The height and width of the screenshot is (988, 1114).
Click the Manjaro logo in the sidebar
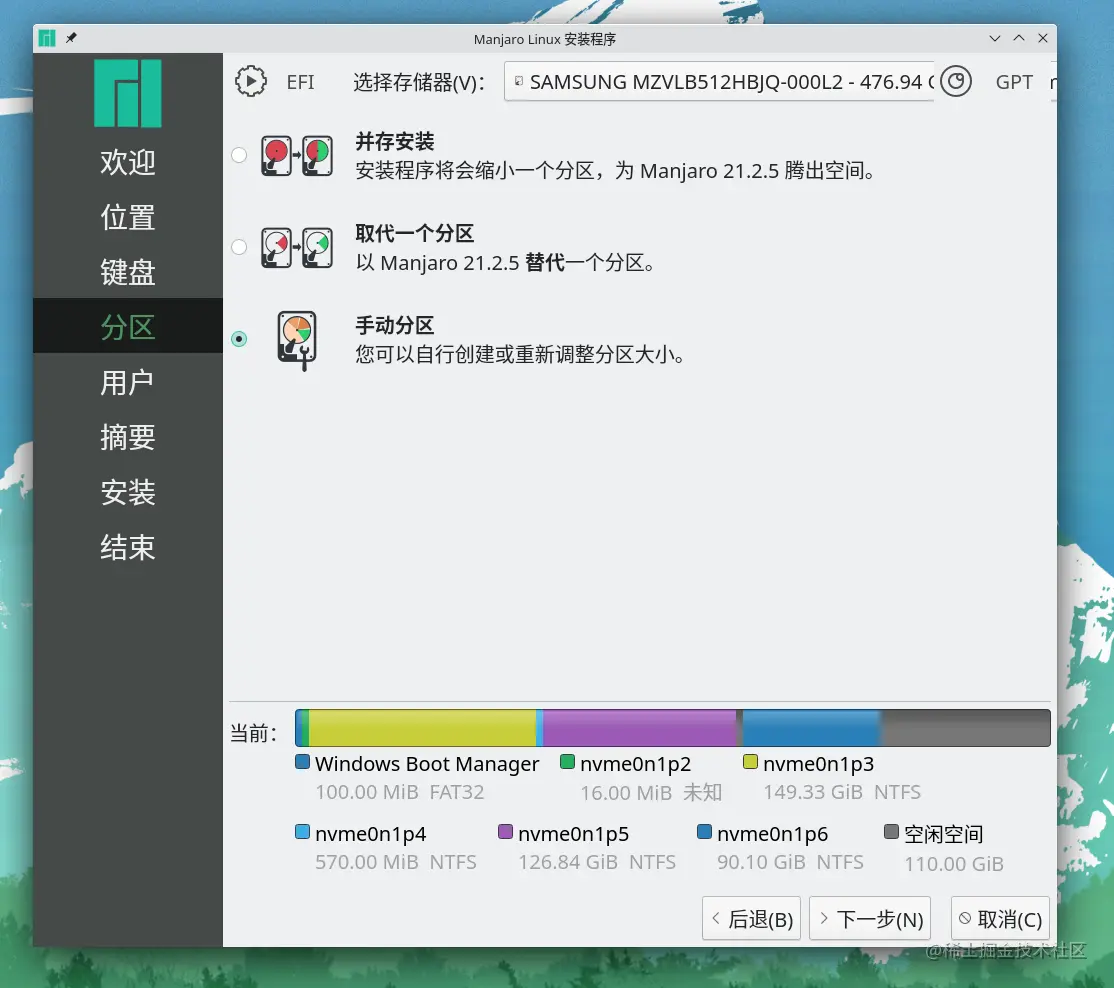(128, 93)
